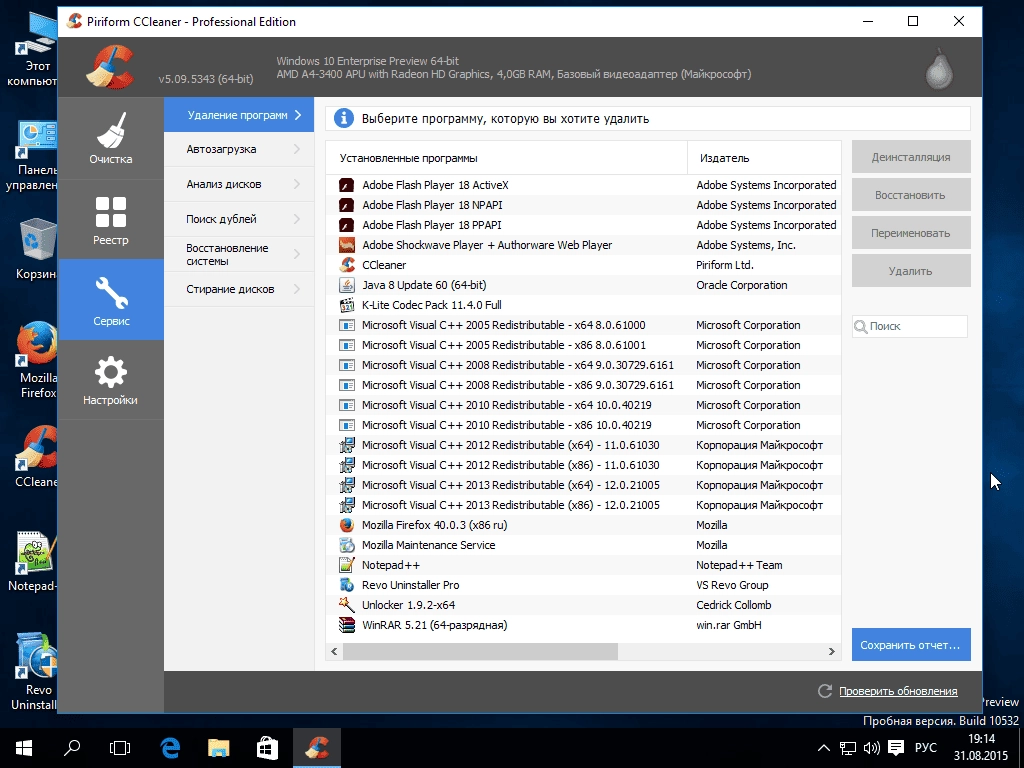The width and height of the screenshot is (1024, 768).
Task: Click the Mozilla Maintenance Service icon
Action: (x=347, y=545)
